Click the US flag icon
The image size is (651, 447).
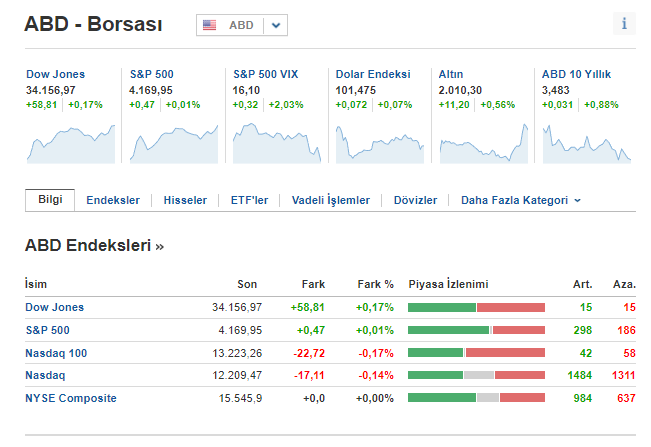click(210, 25)
